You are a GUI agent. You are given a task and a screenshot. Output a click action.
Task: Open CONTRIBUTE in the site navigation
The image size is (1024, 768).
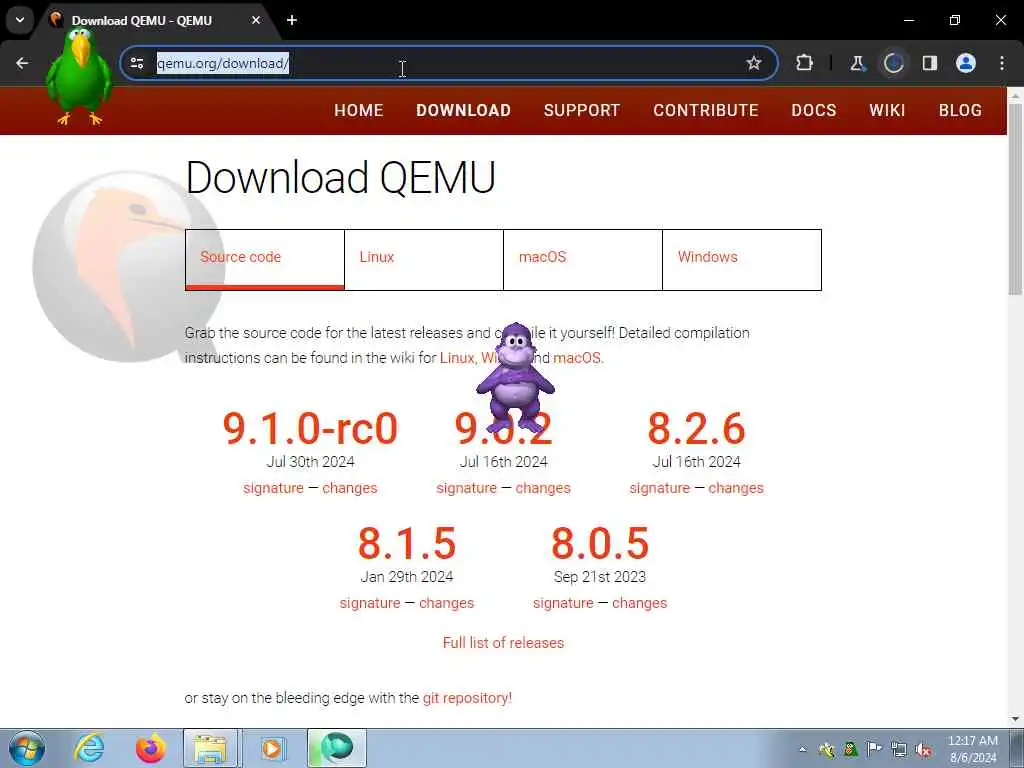tap(706, 110)
